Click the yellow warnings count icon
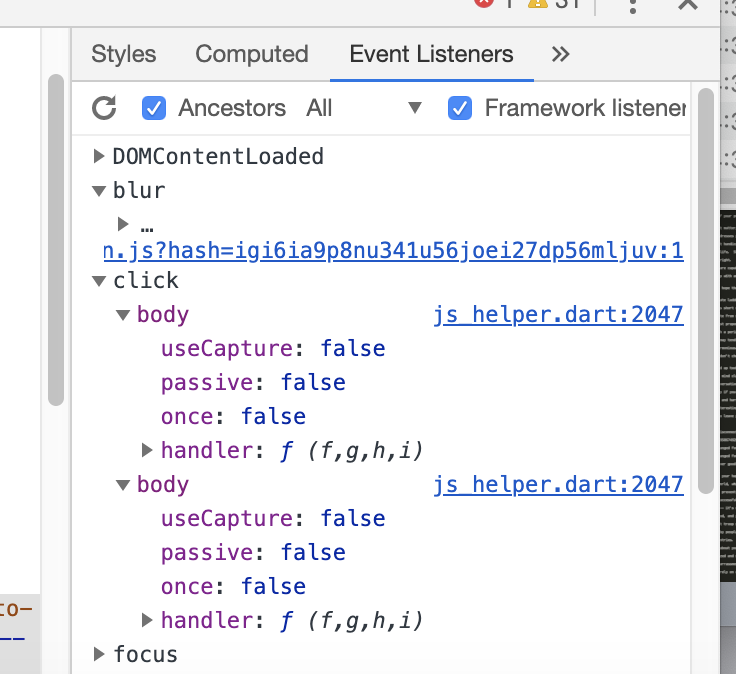736x674 pixels. pyautogui.click(x=538, y=4)
